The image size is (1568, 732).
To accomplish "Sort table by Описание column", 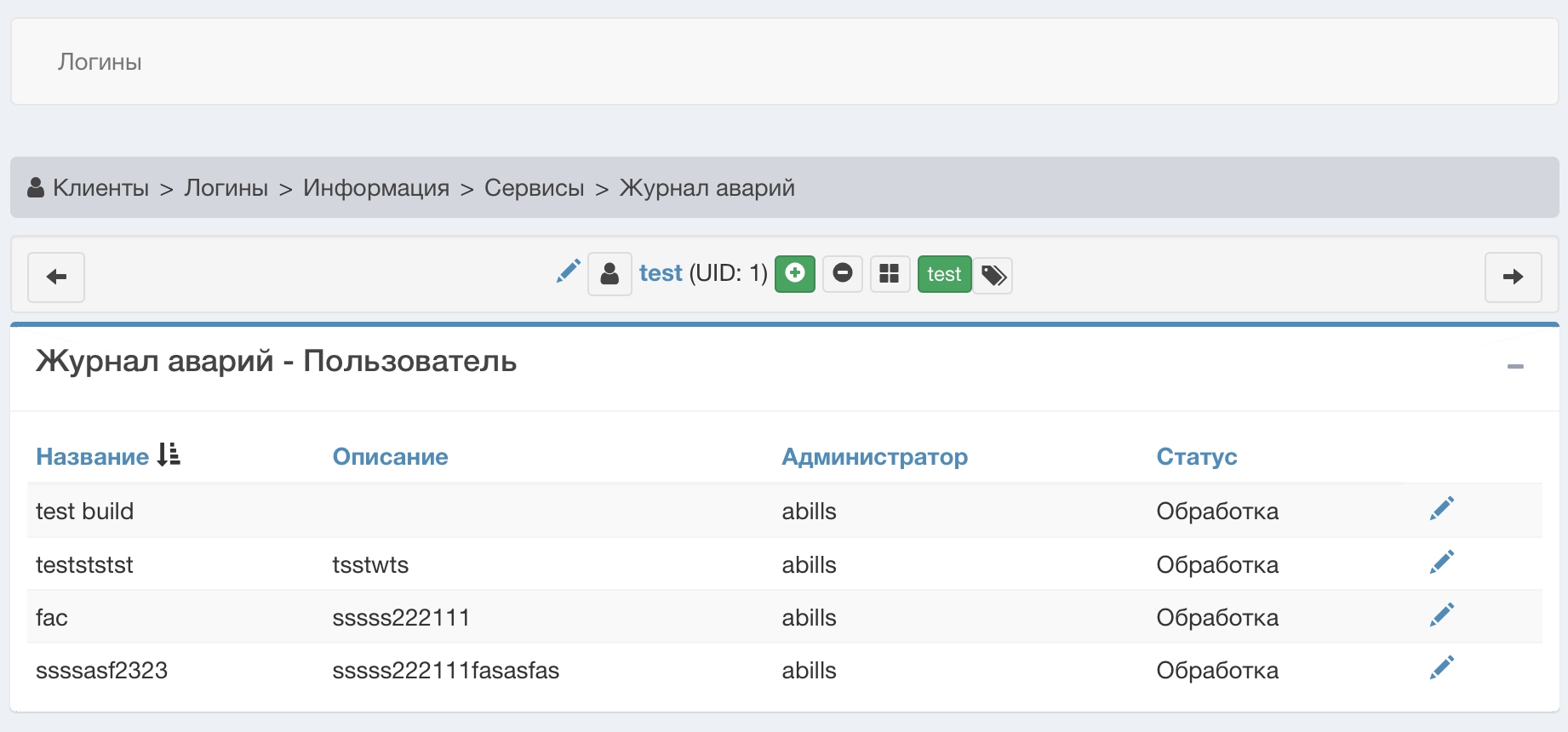I will (x=390, y=457).
